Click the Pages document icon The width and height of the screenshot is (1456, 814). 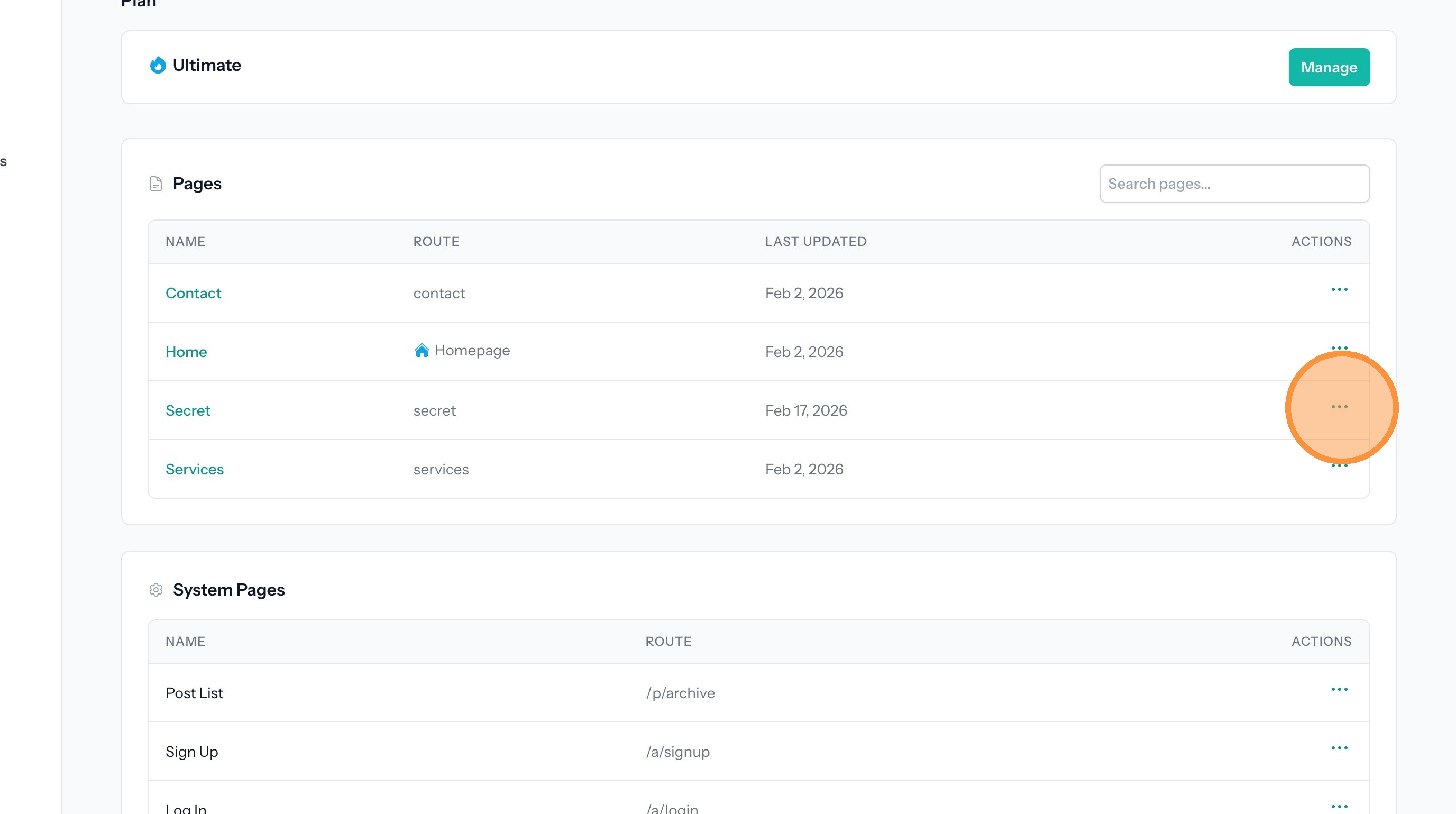point(156,184)
